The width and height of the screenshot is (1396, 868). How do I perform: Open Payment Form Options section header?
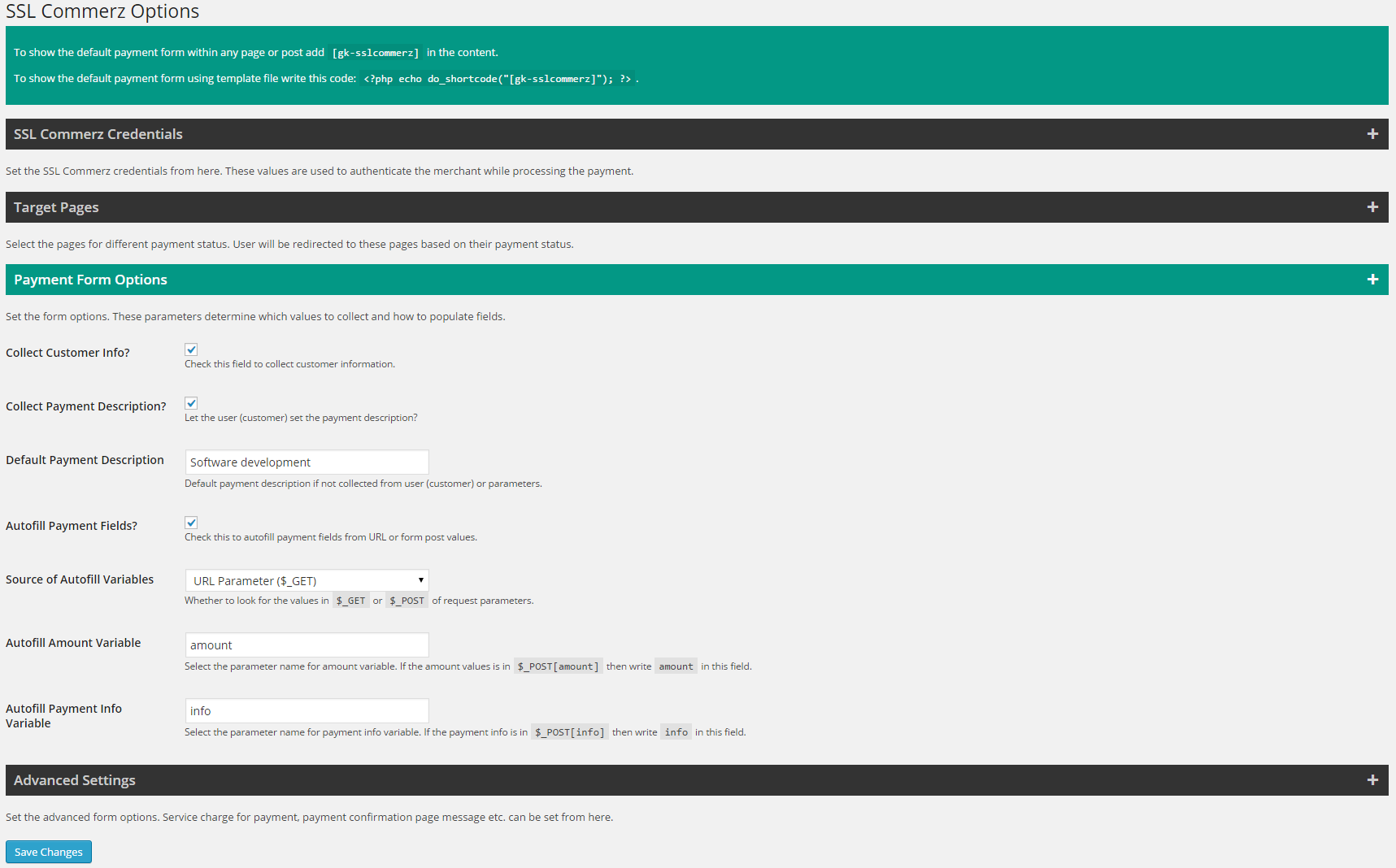pyautogui.click(x=697, y=280)
